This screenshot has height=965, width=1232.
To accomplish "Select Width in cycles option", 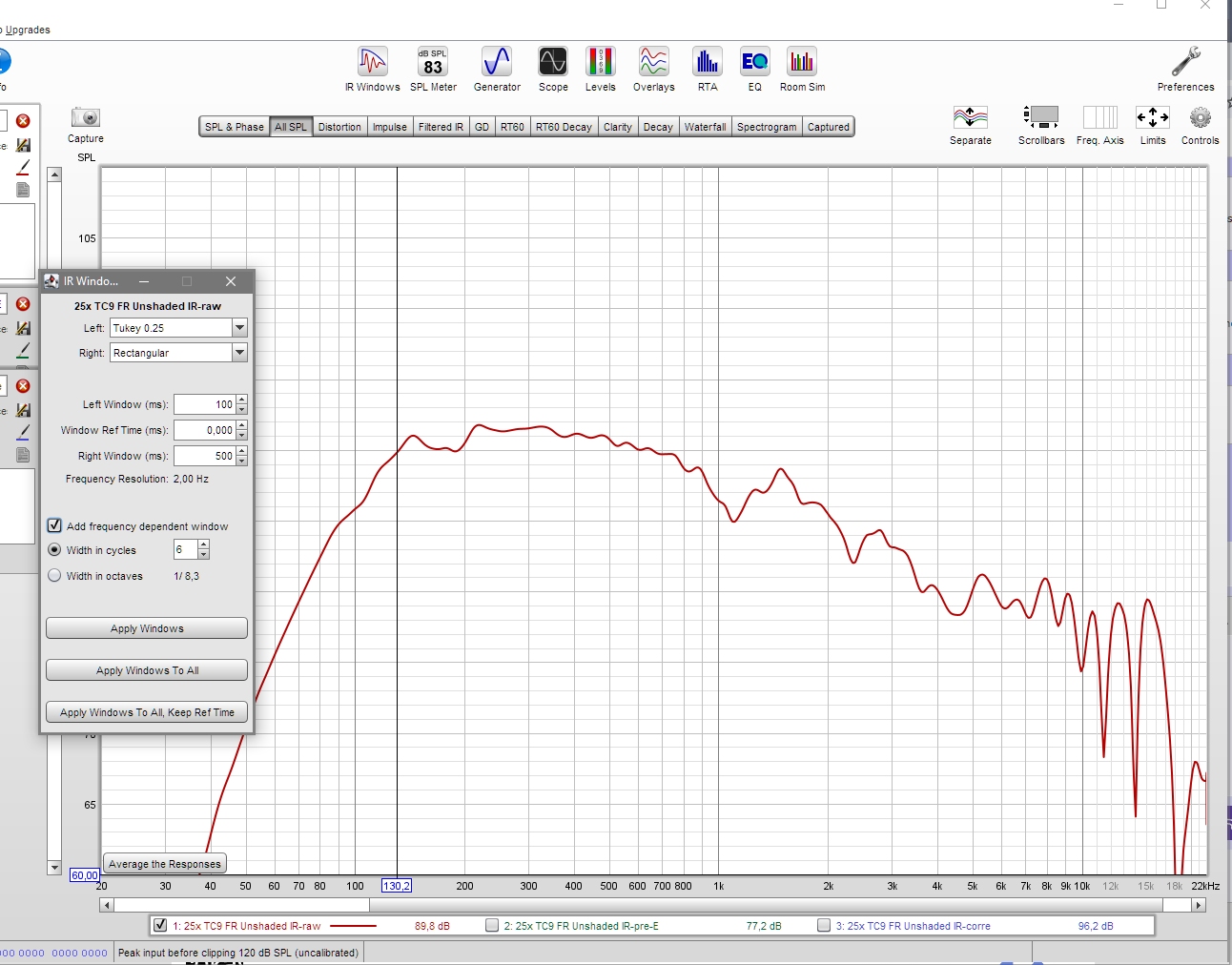I will 54,550.
